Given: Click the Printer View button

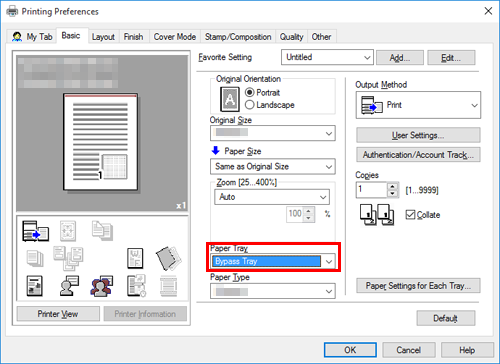Looking at the screenshot, I should click(x=58, y=314).
